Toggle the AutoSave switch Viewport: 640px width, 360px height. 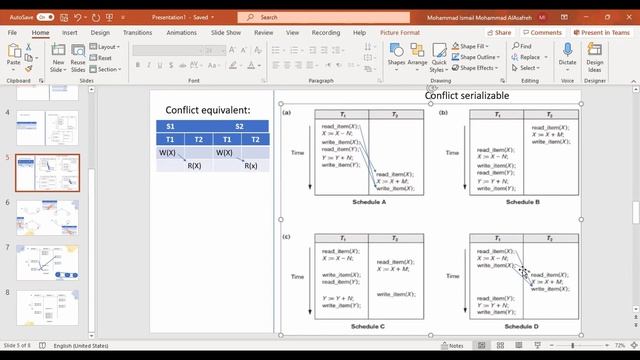click(x=45, y=17)
